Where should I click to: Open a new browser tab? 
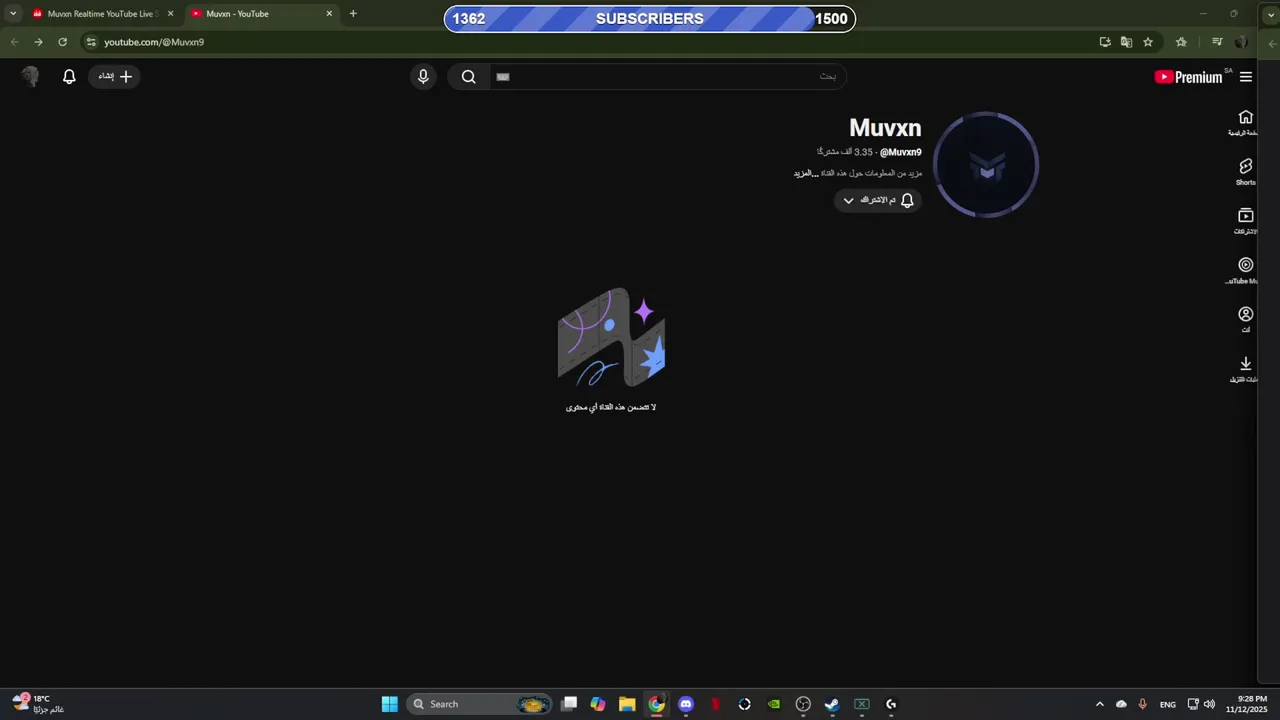coord(353,14)
